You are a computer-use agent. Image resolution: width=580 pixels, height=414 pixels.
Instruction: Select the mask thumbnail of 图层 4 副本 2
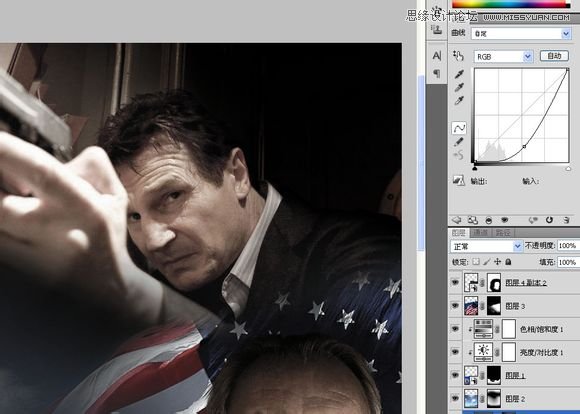click(x=494, y=283)
